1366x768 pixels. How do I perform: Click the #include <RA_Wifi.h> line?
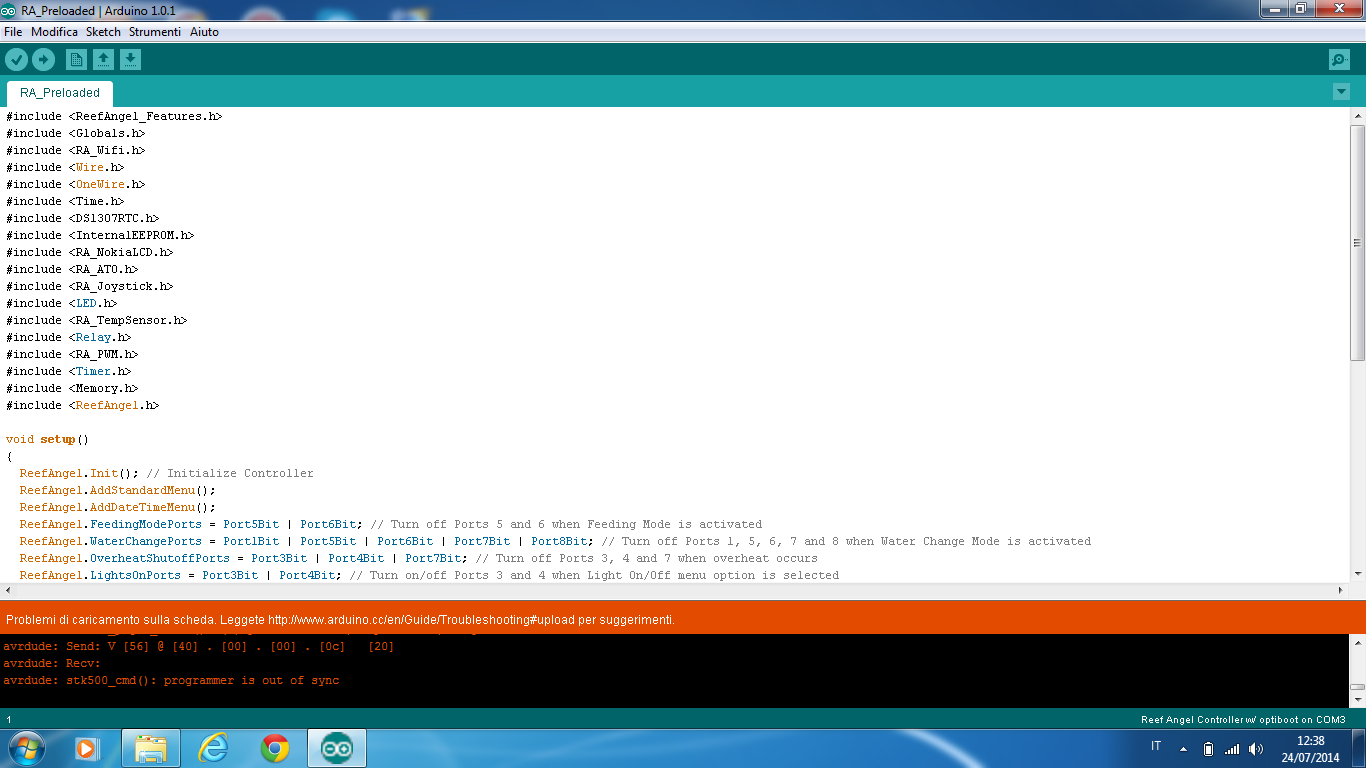(x=75, y=150)
